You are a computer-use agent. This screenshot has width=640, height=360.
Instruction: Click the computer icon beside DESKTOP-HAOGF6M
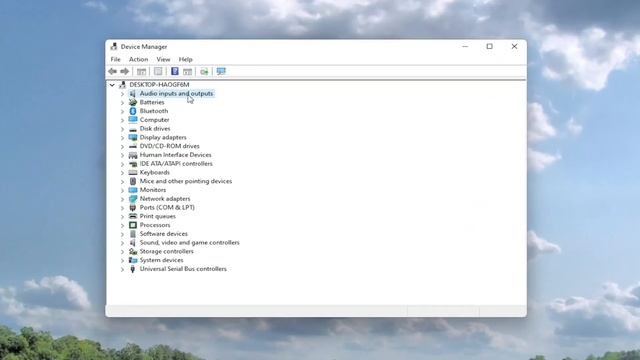(122, 84)
